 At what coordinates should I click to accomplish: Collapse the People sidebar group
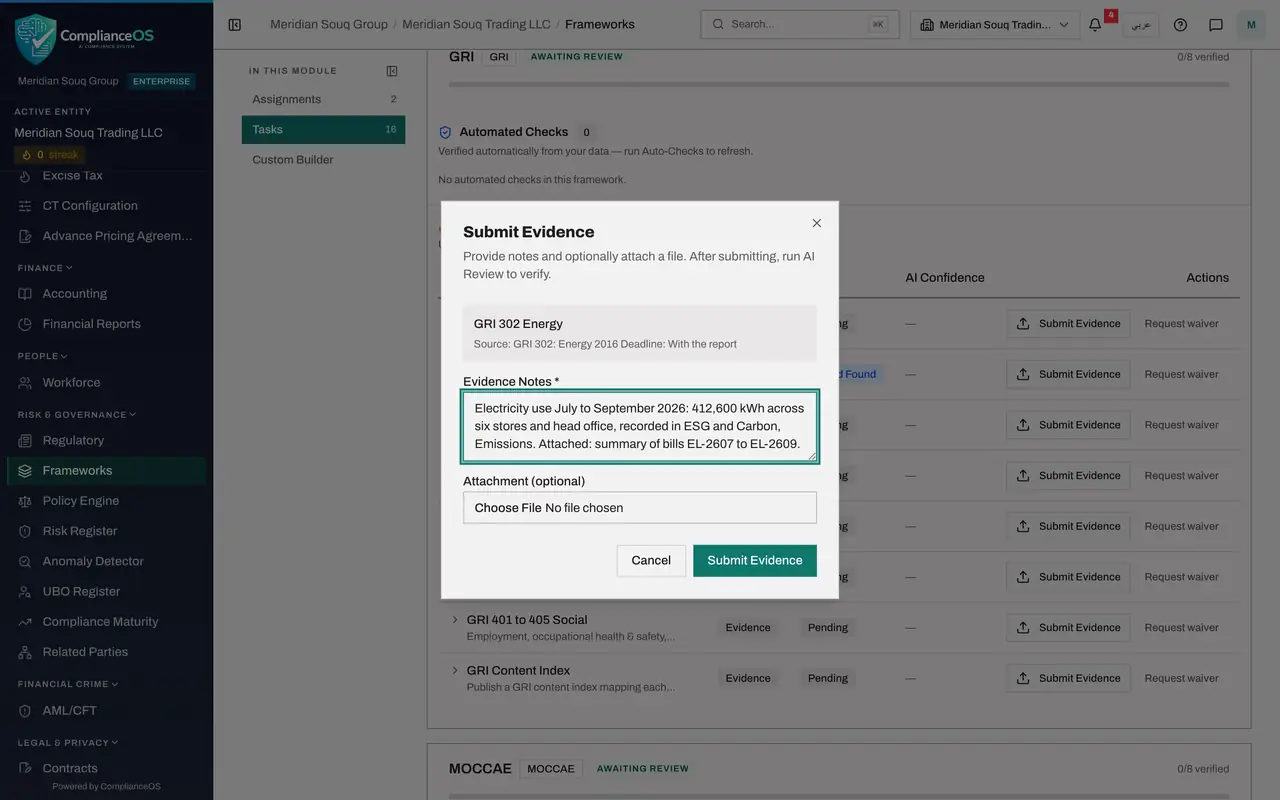point(43,356)
